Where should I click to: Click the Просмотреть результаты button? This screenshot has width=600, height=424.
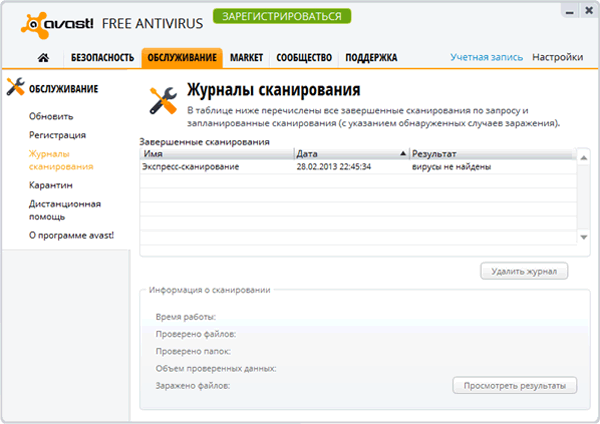point(515,386)
